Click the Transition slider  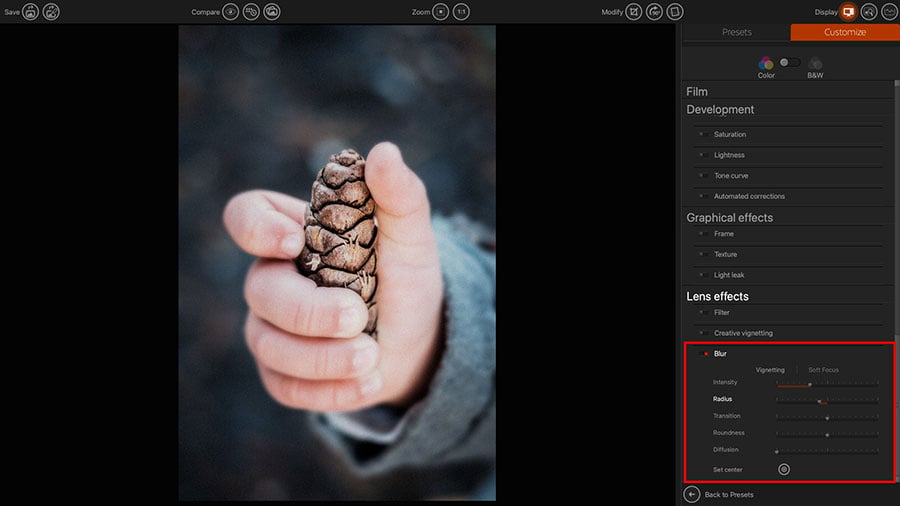(x=827, y=418)
